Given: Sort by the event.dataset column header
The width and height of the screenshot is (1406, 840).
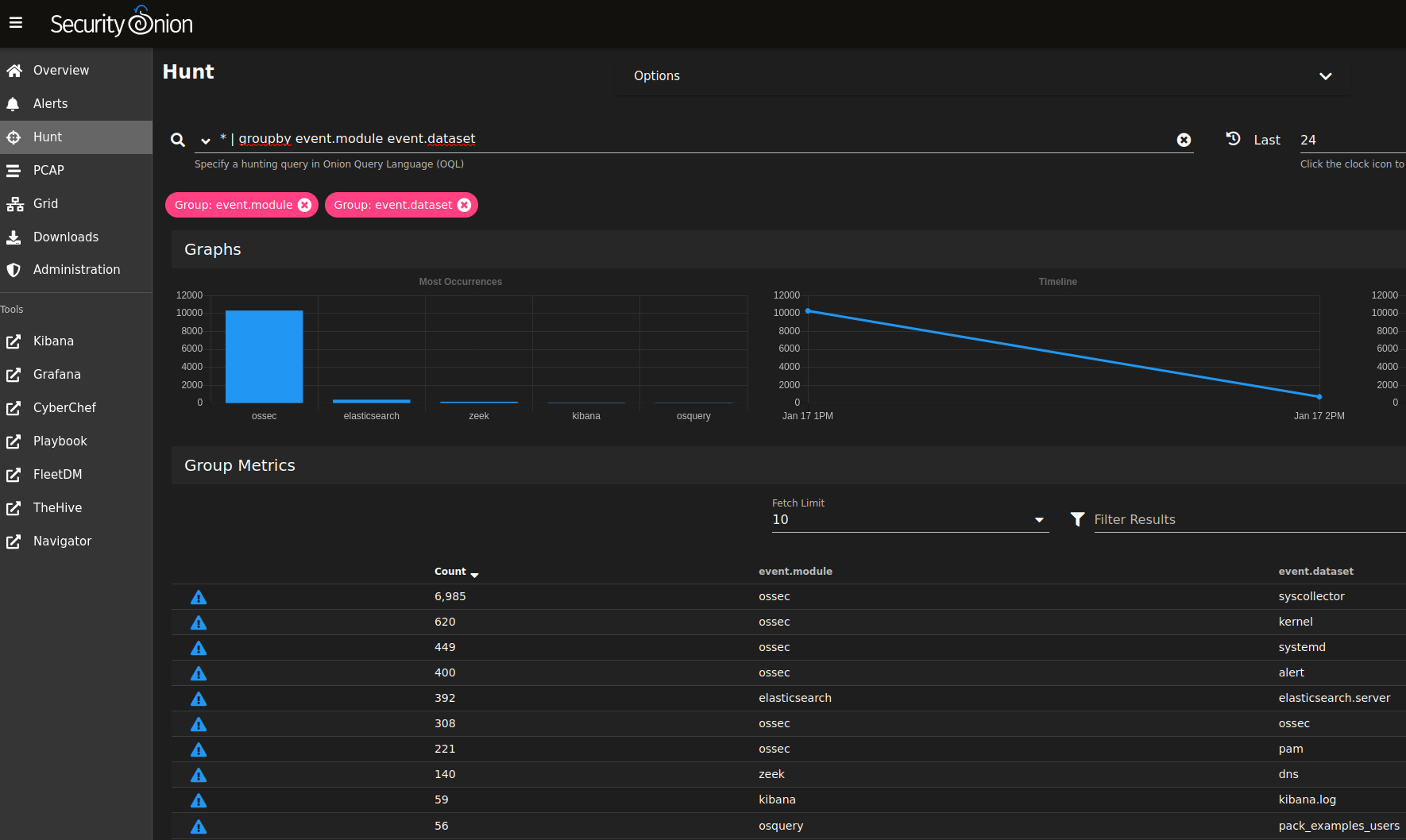Looking at the screenshot, I should click(x=1315, y=572).
